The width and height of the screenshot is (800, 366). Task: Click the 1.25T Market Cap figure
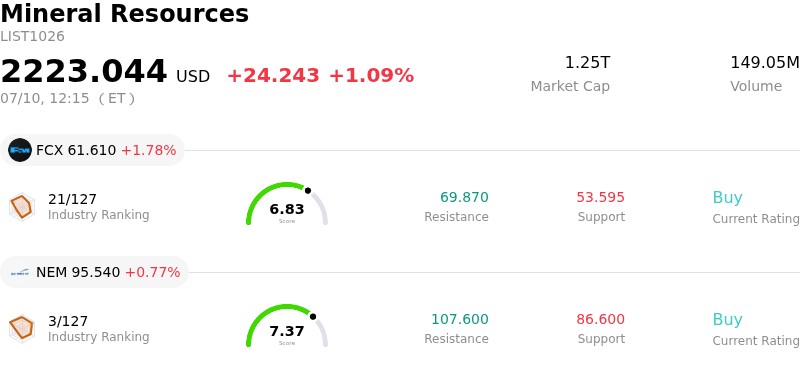point(587,63)
